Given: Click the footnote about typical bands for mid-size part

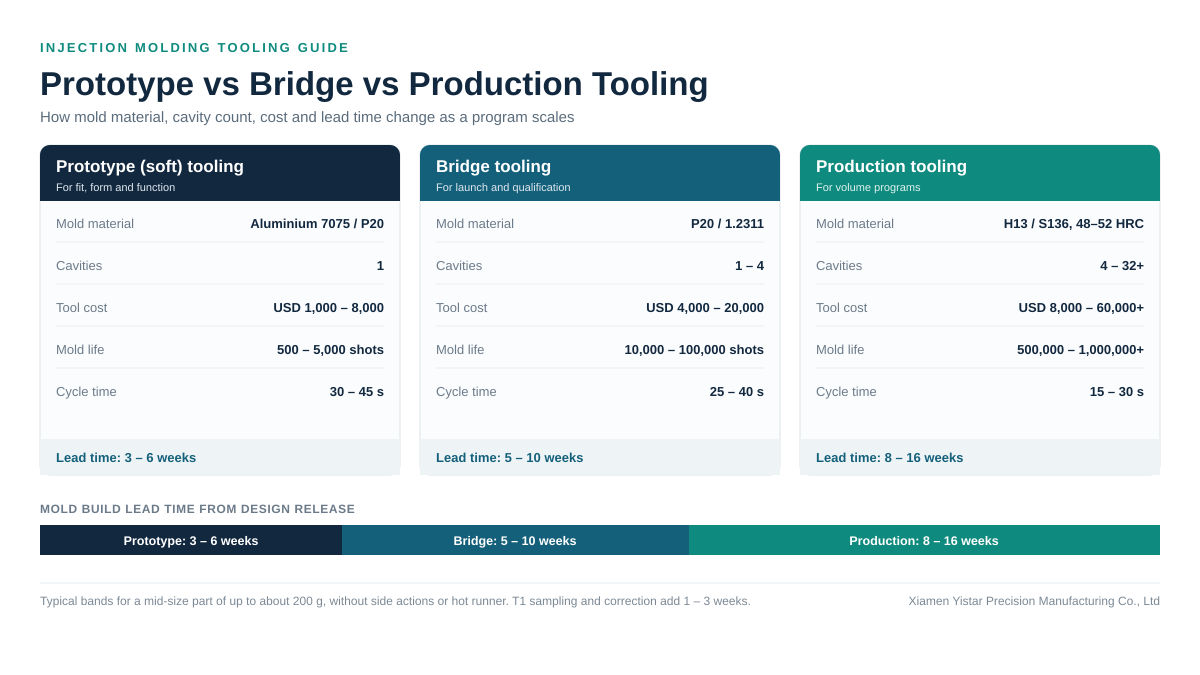Looking at the screenshot, I should tap(395, 601).
